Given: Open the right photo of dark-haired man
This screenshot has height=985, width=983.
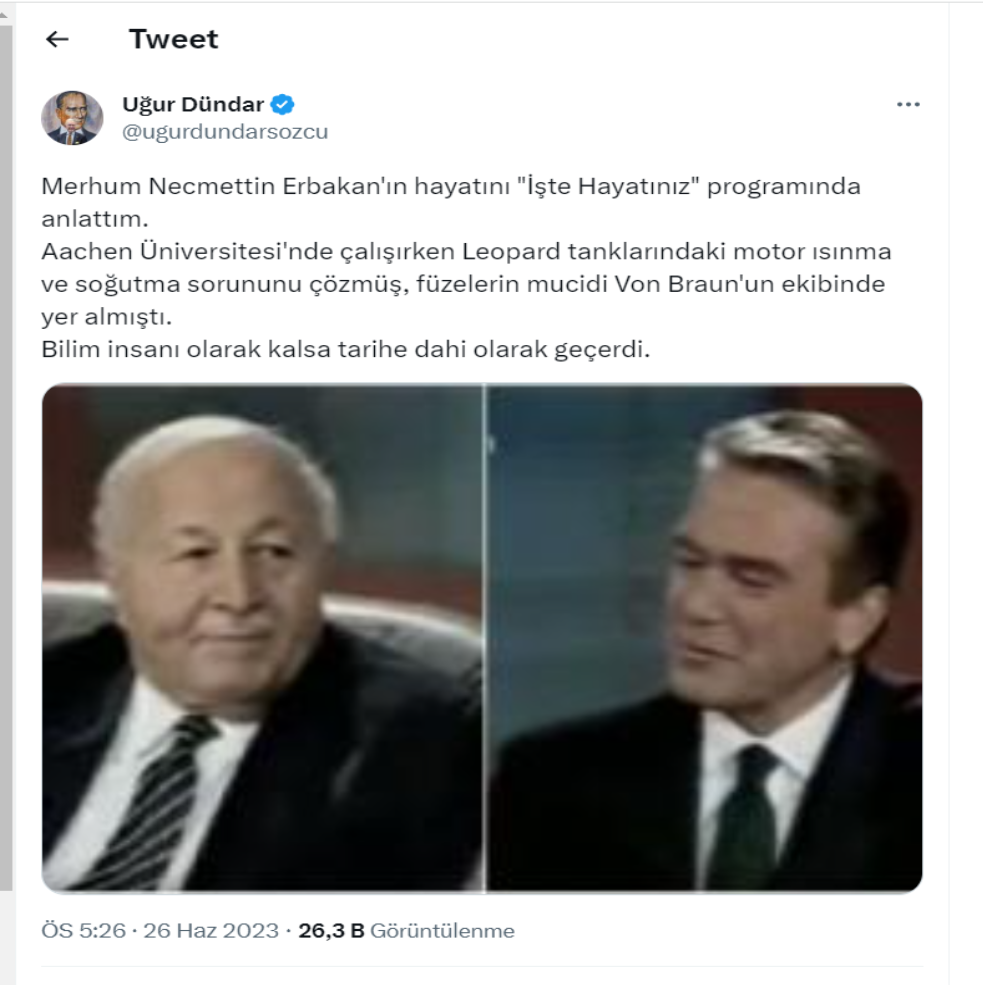Looking at the screenshot, I should pos(705,638).
